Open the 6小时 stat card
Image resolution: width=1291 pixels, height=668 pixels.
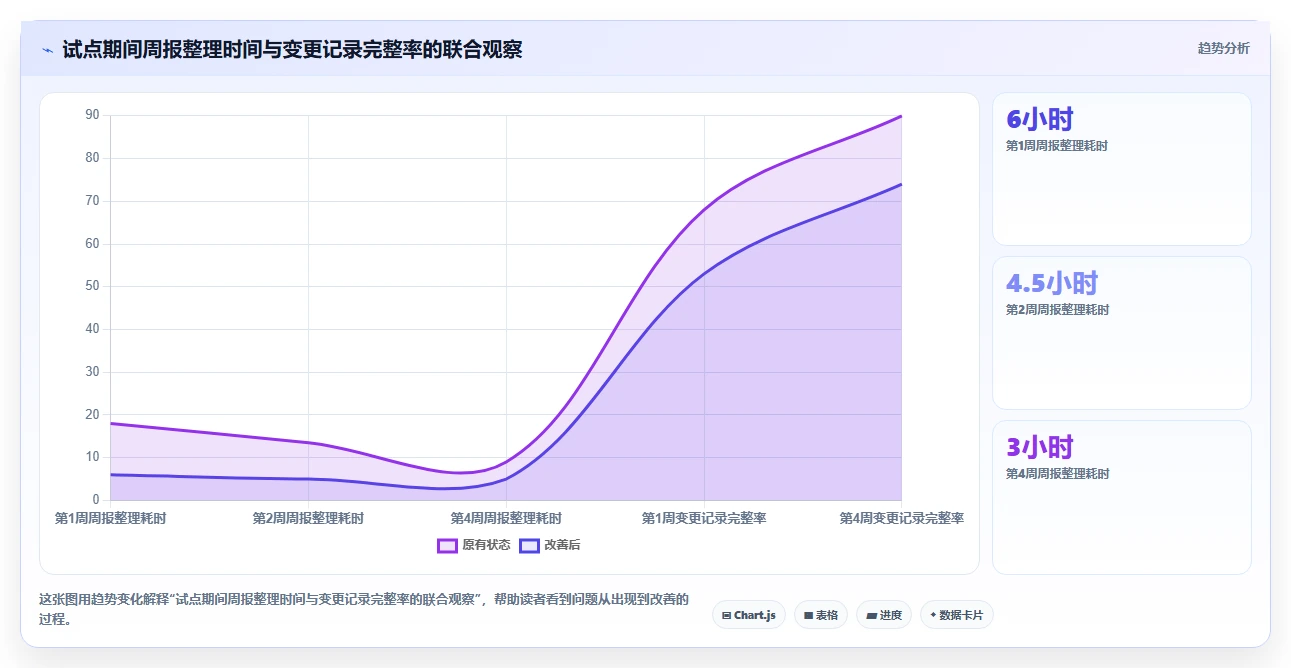(1121, 169)
